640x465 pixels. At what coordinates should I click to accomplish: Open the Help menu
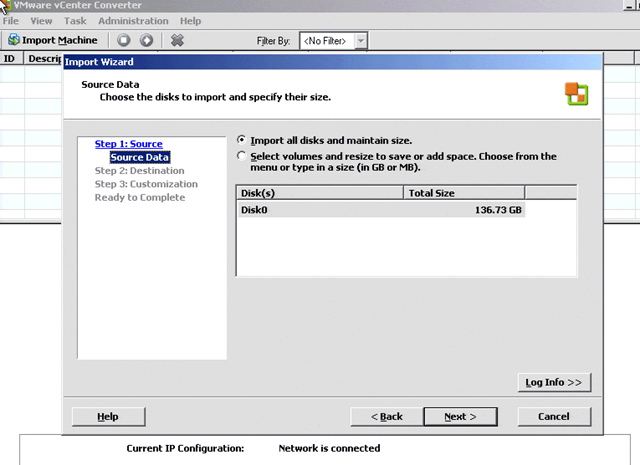[191, 21]
